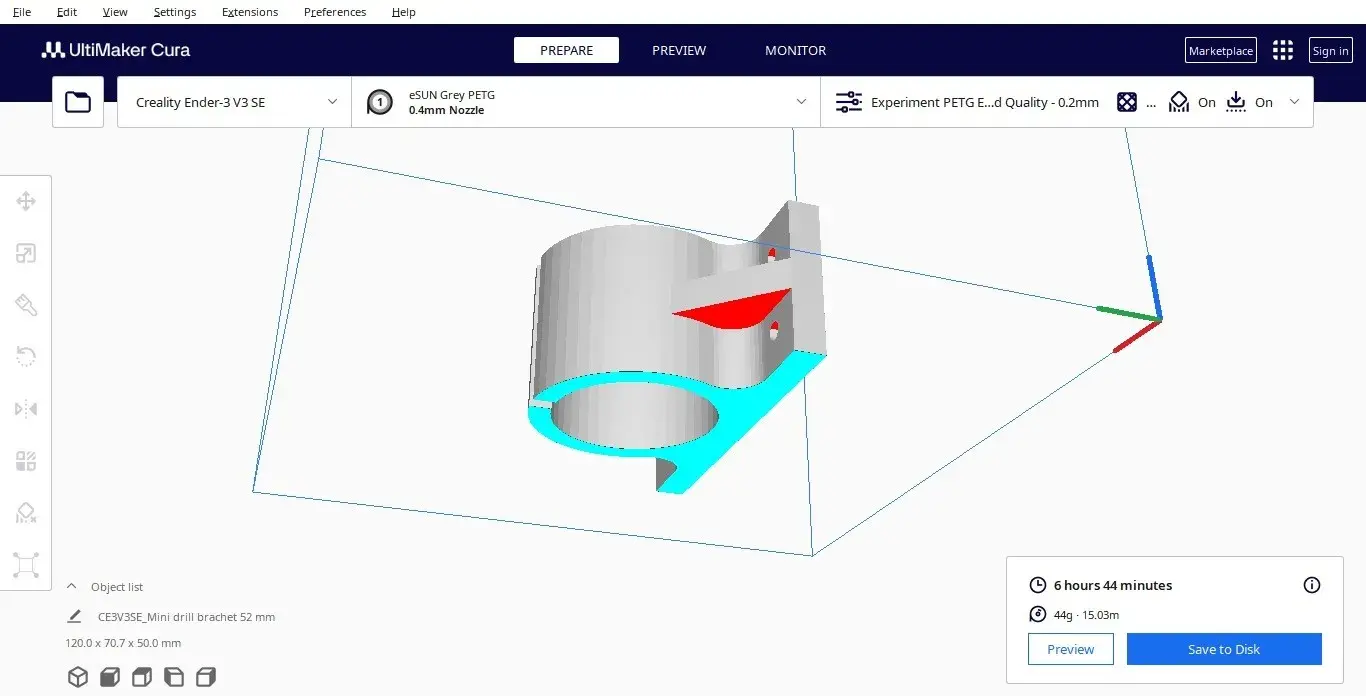Show print time info icon
Viewport: 1366px width, 696px height.
point(1312,585)
